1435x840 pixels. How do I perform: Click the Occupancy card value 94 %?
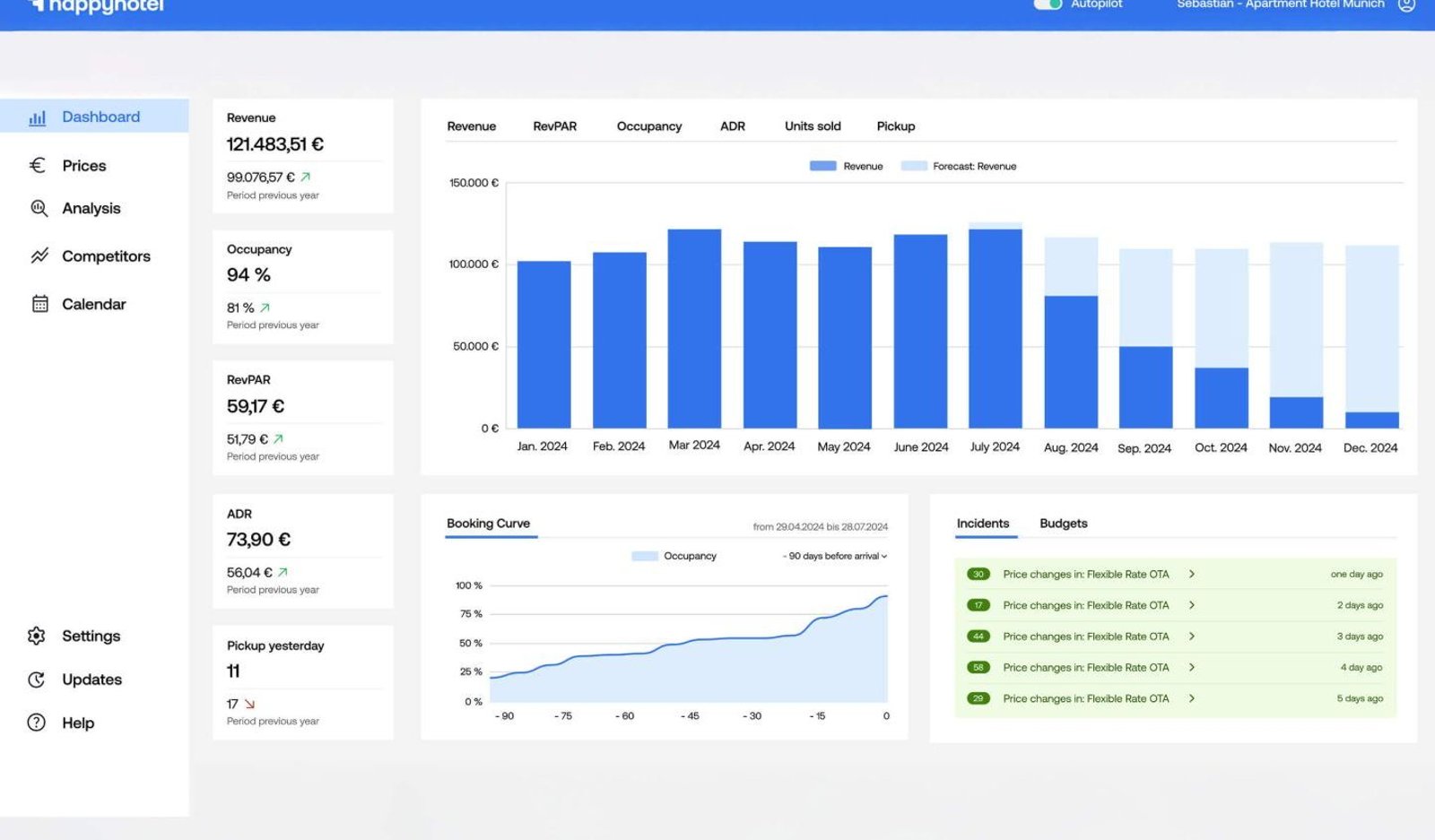point(248,275)
